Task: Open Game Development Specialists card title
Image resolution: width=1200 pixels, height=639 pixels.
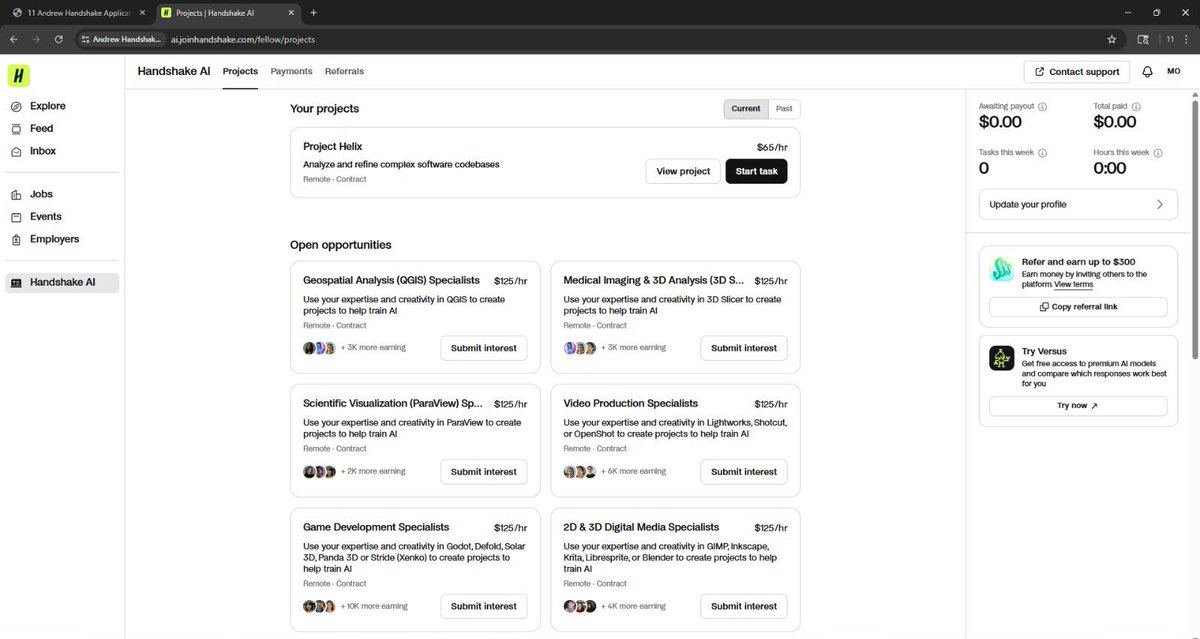Action: coord(376,527)
